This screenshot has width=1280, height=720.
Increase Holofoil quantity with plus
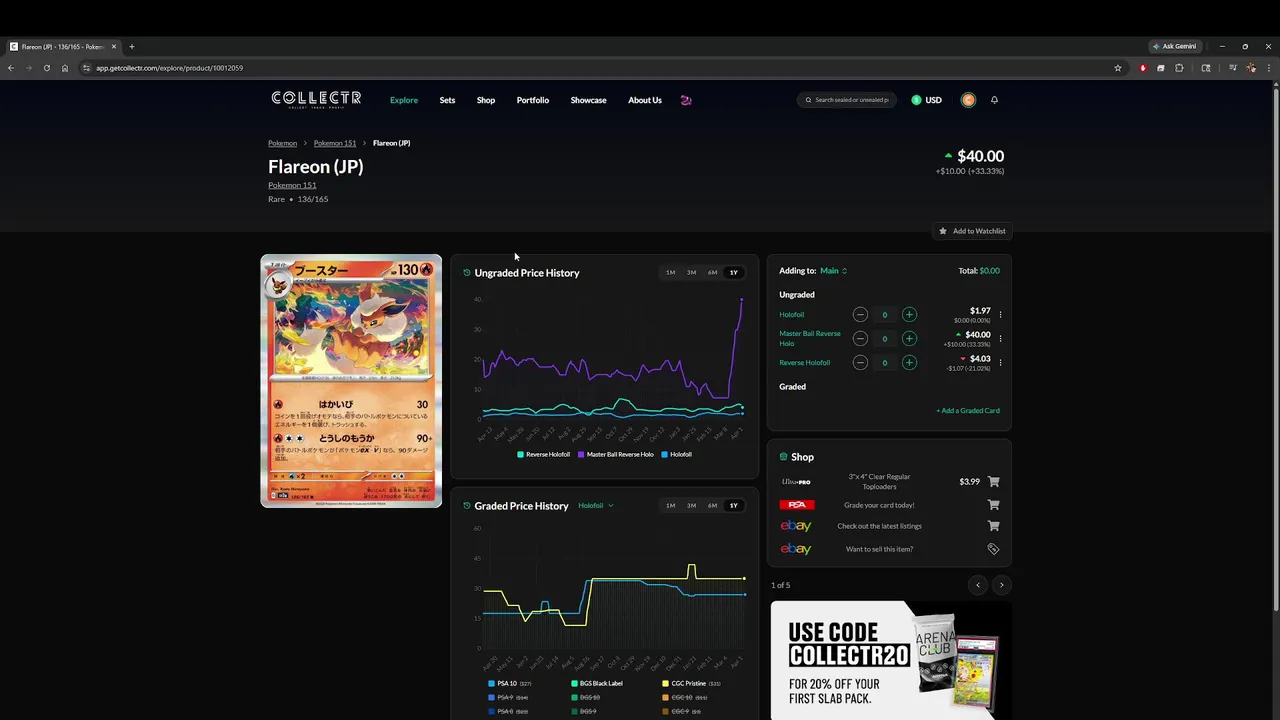click(x=909, y=314)
